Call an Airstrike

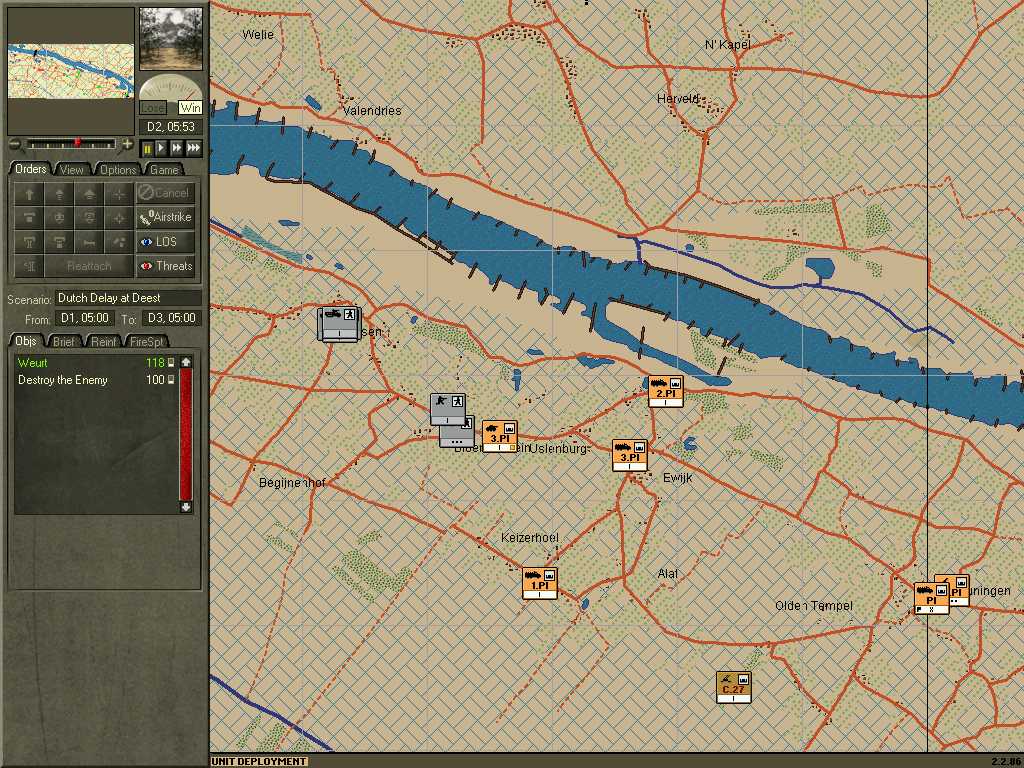(165, 217)
